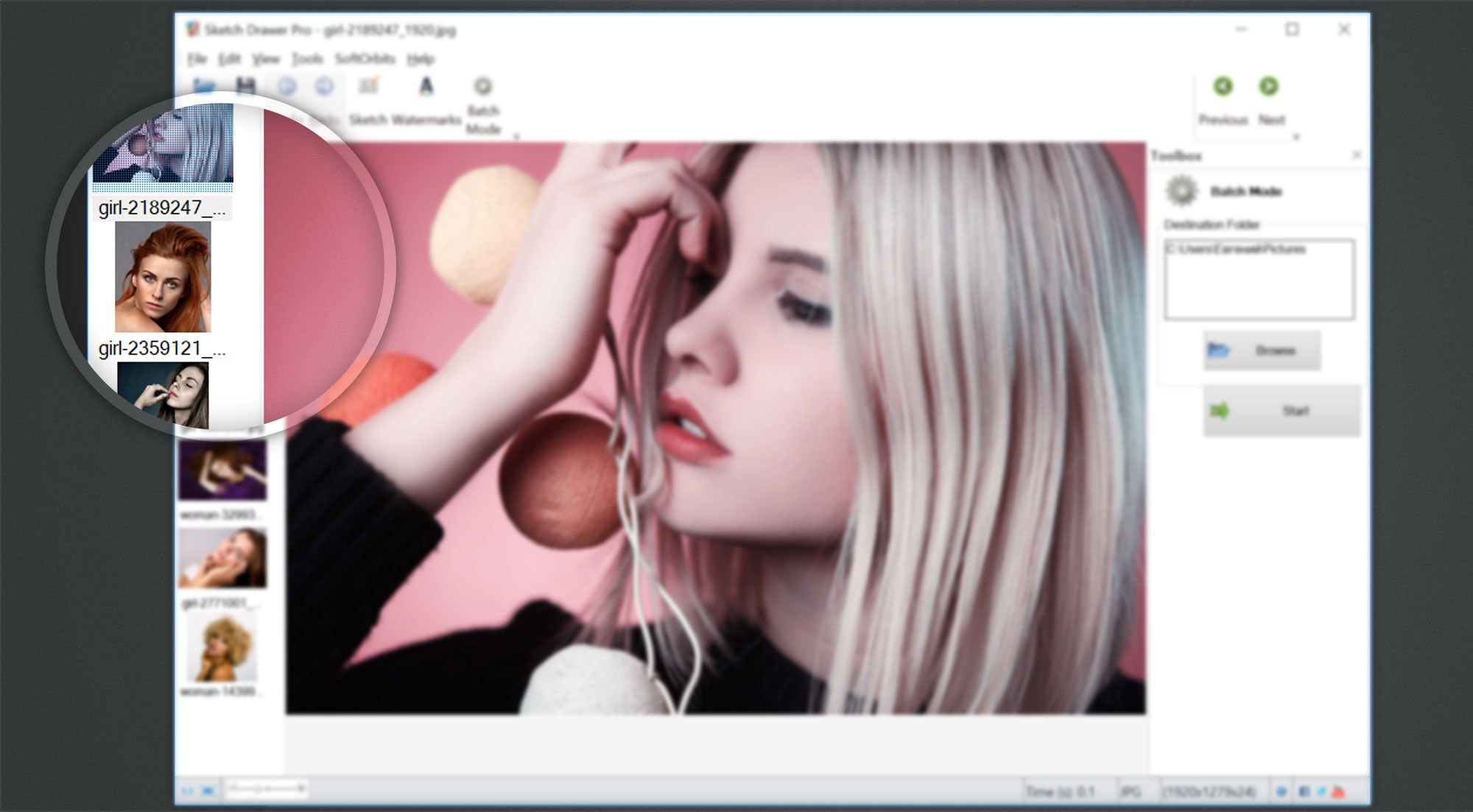Viewport: 1473px width, 812px height.
Task: Click the Browse button
Action: (1262, 350)
